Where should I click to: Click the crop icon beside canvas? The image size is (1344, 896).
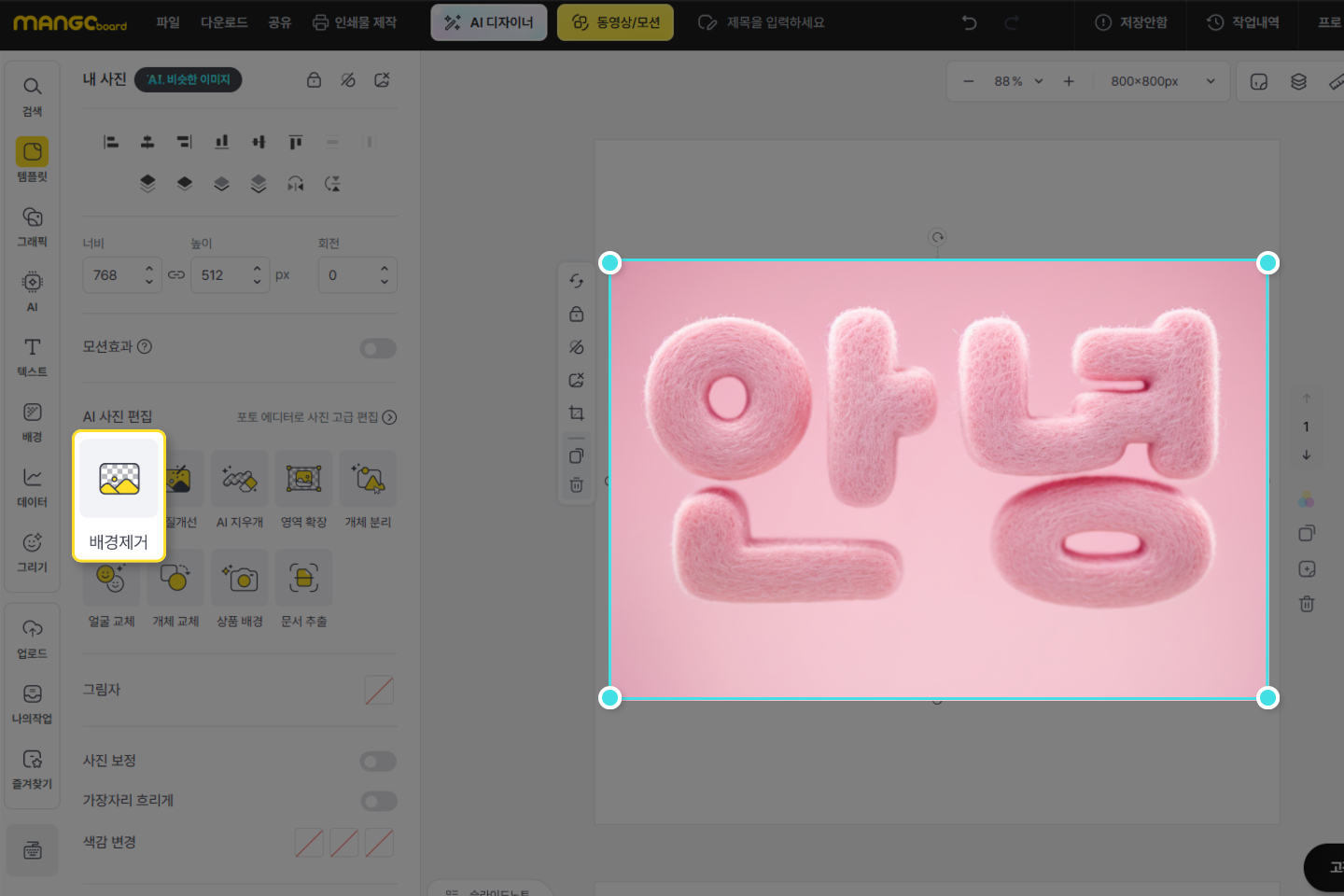point(577,413)
